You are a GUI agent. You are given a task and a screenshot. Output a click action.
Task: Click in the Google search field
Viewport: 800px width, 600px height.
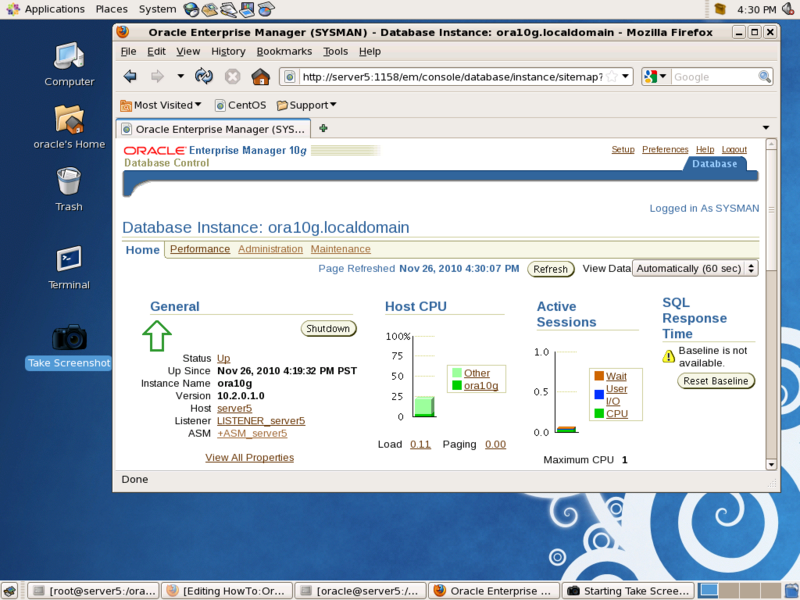[714, 77]
